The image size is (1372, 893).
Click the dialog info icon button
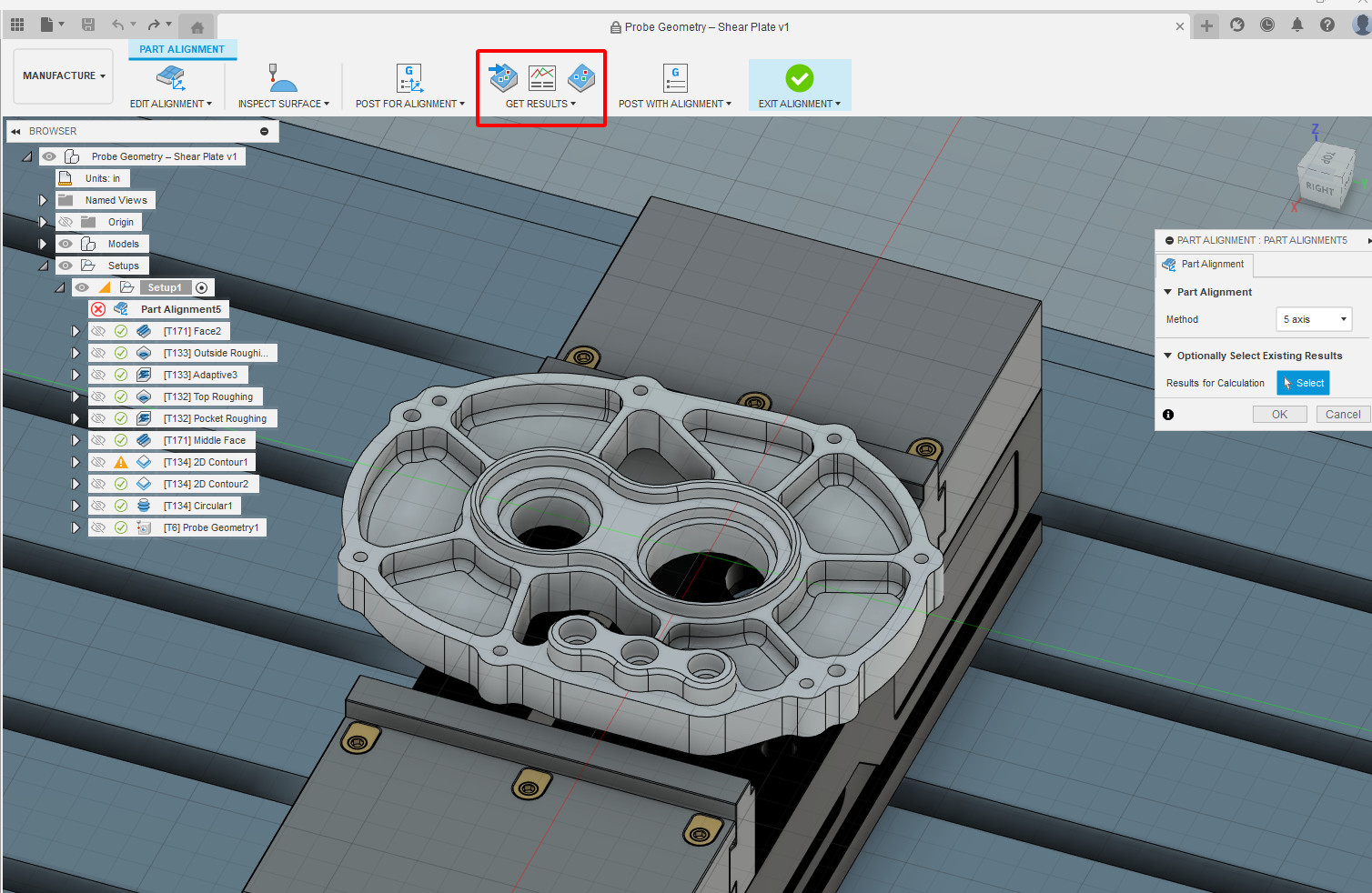pos(1168,415)
